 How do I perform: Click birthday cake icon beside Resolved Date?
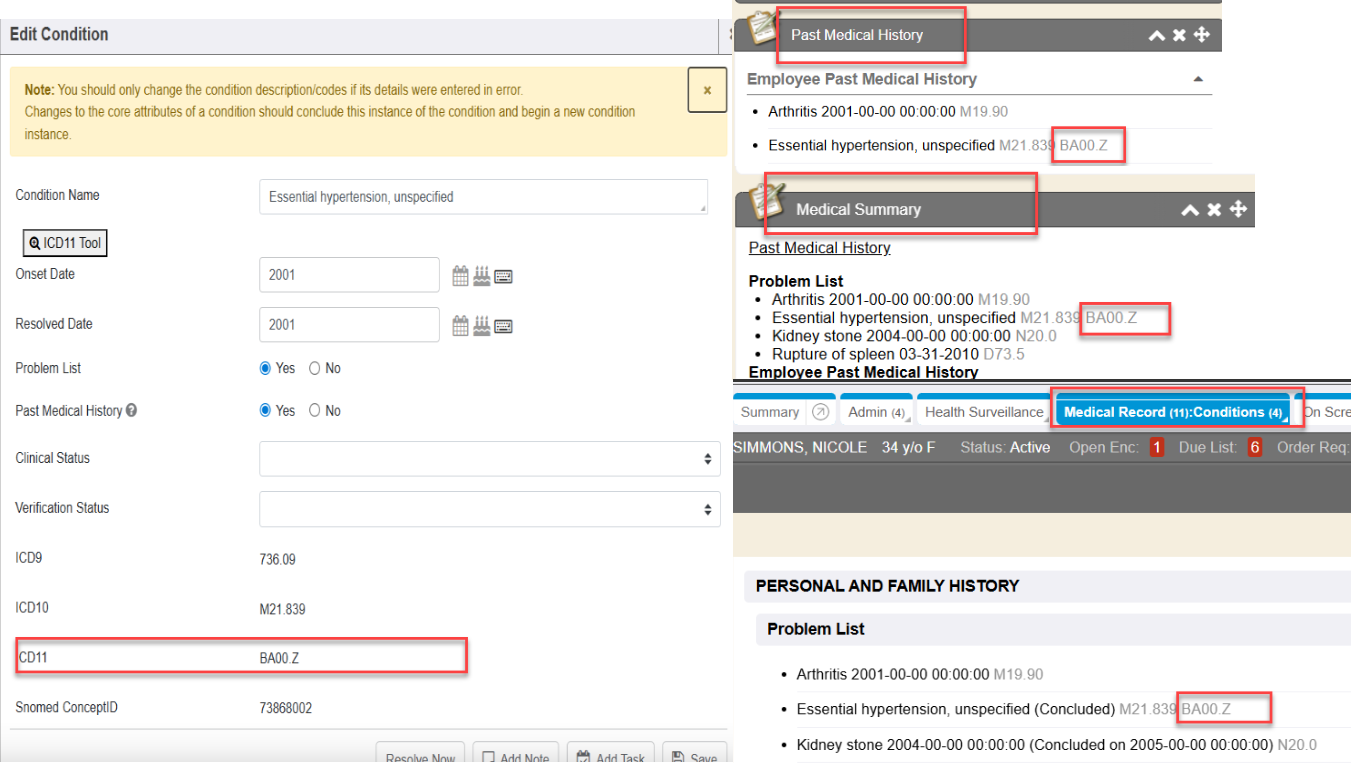pyautogui.click(x=482, y=325)
